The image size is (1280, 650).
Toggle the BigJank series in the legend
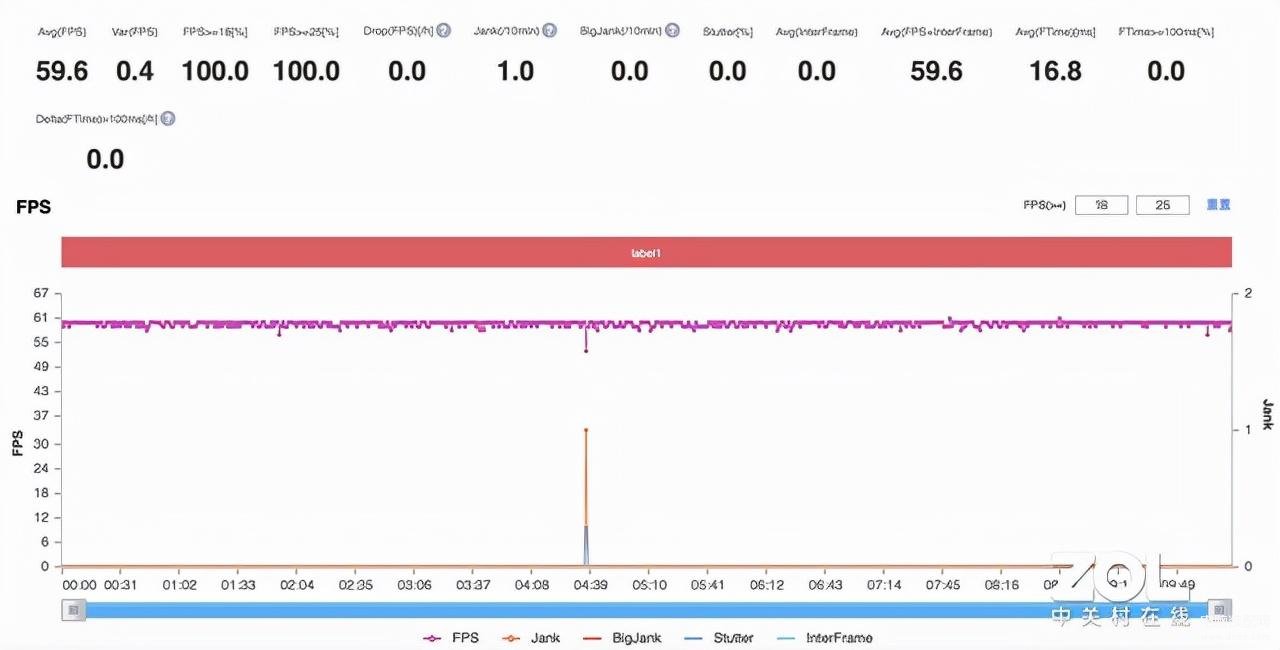tap(623, 638)
